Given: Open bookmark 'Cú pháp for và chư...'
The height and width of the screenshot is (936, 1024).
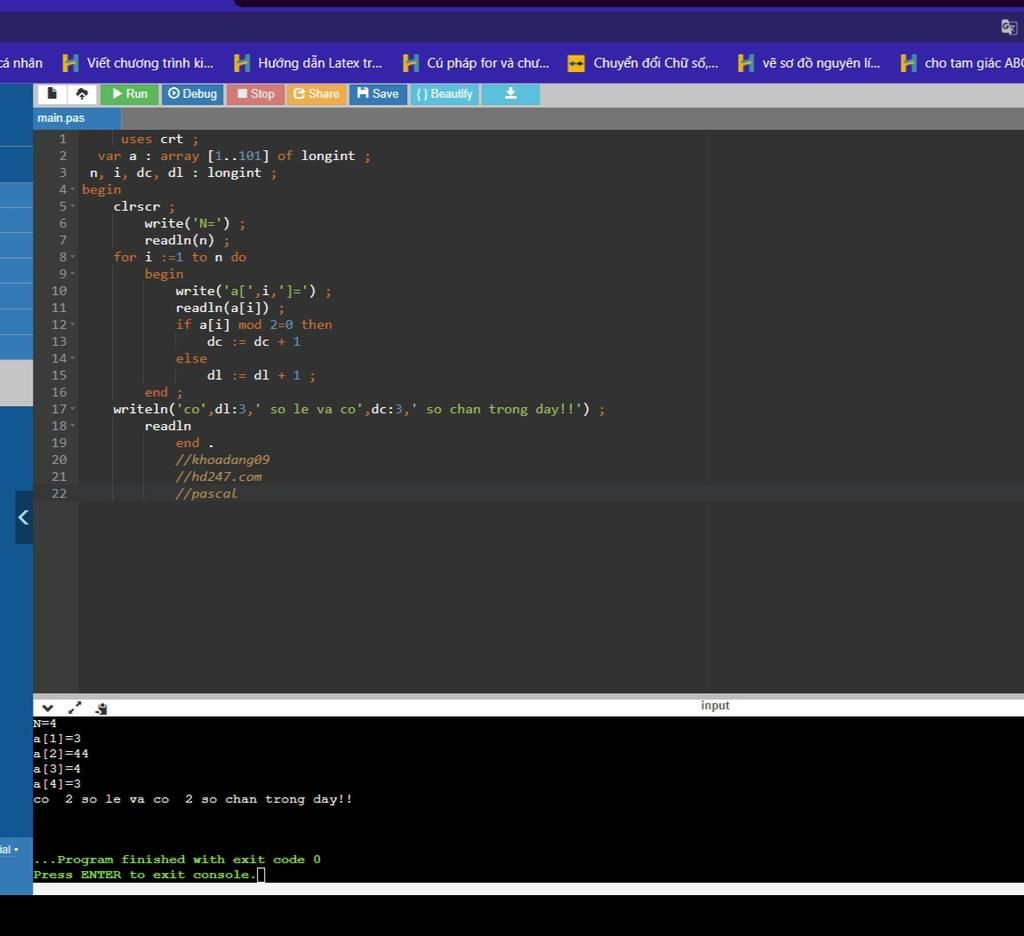Looking at the screenshot, I should [477, 63].
